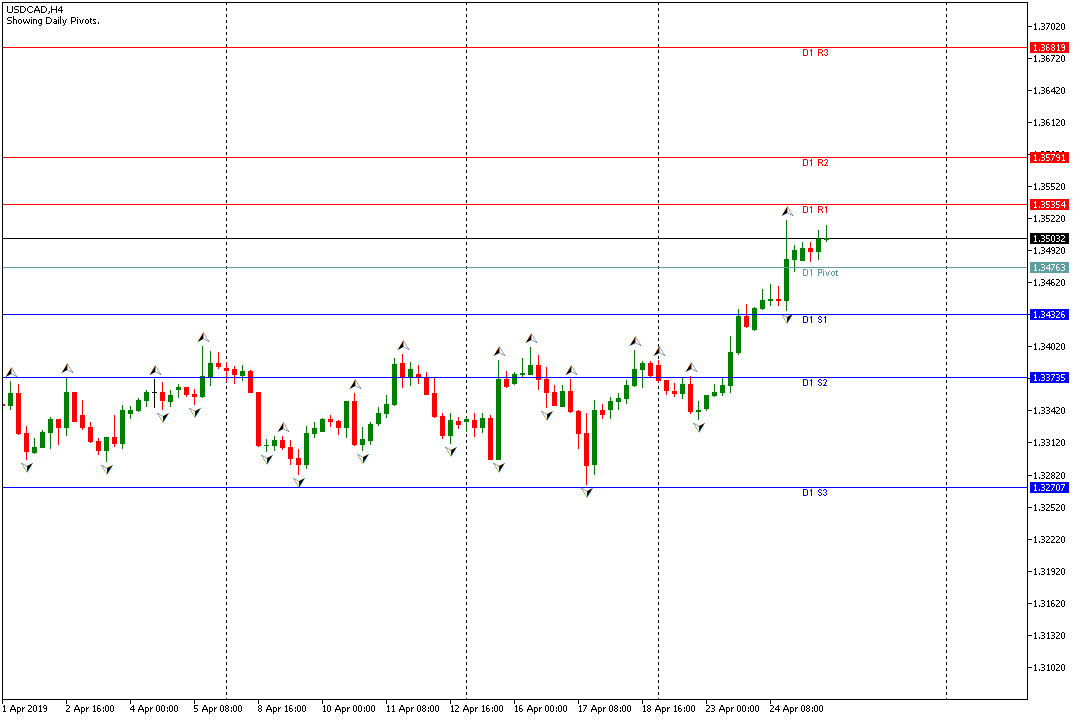
Task: Click the 24 Apr 08:00 time label
Action: [797, 709]
